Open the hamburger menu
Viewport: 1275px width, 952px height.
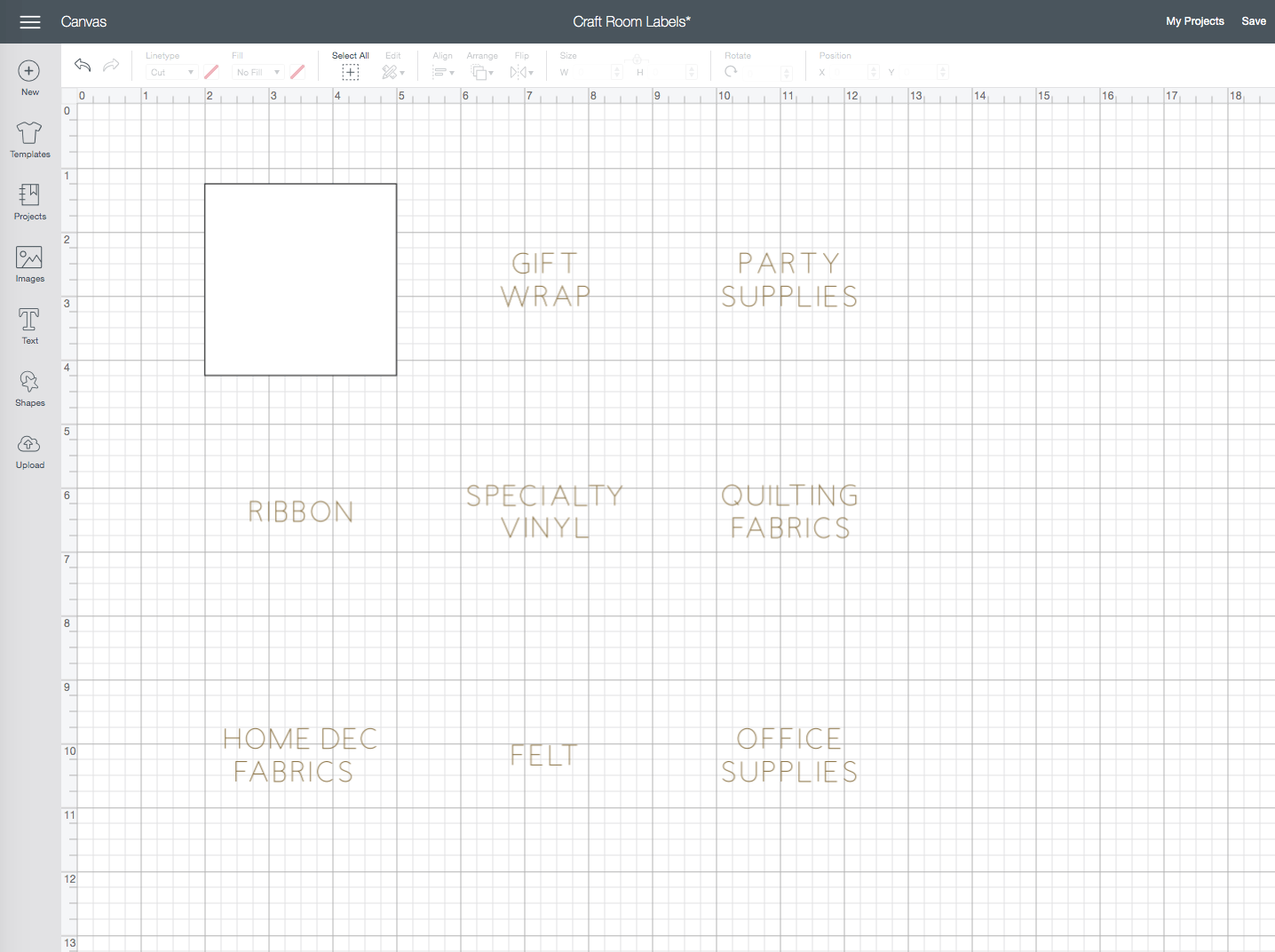point(30,22)
